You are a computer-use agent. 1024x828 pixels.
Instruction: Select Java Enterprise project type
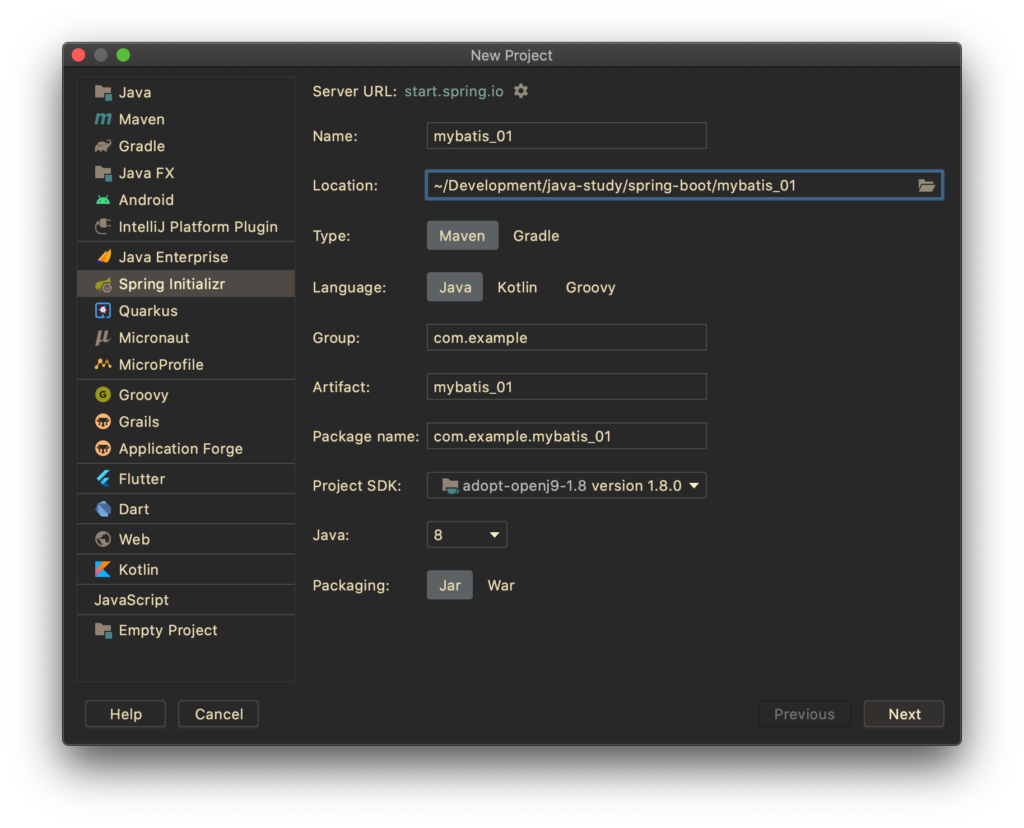click(x=172, y=257)
